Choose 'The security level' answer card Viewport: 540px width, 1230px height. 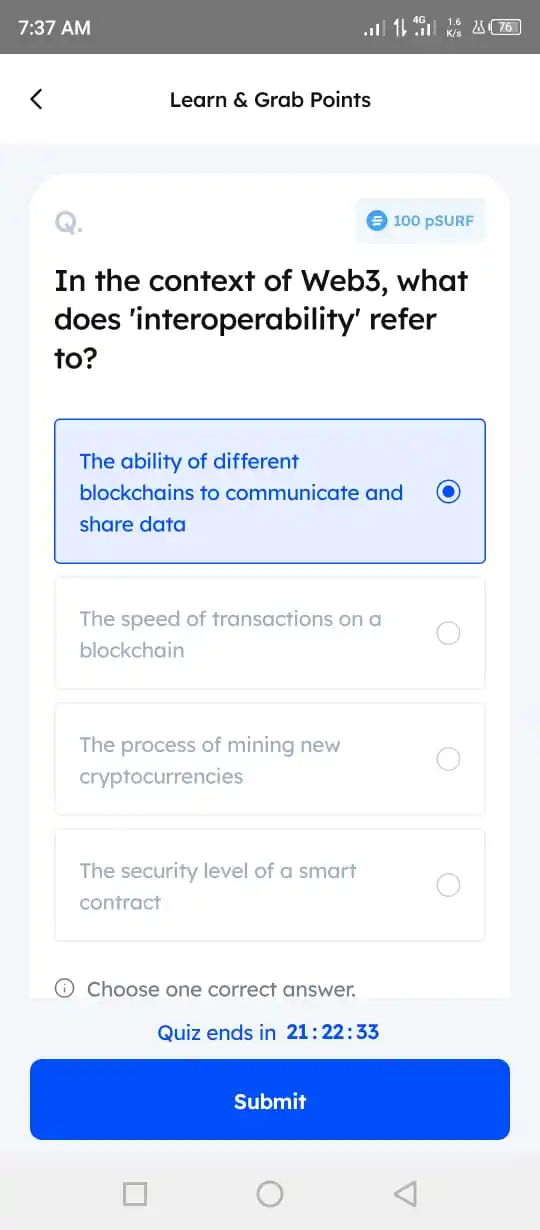[x=270, y=885]
